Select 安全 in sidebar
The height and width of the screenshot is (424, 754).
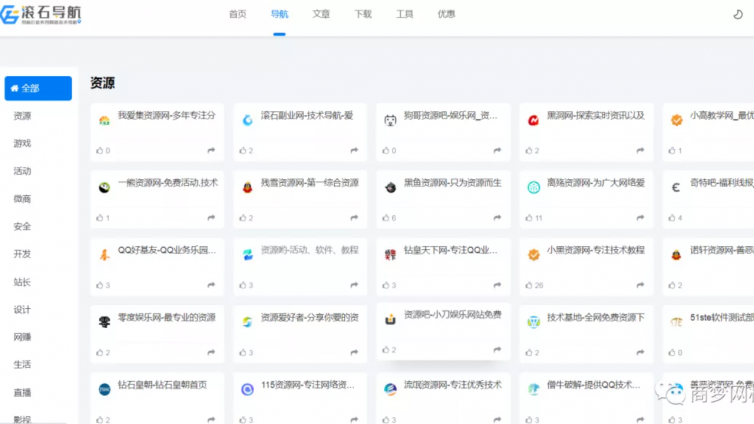[x=22, y=226]
